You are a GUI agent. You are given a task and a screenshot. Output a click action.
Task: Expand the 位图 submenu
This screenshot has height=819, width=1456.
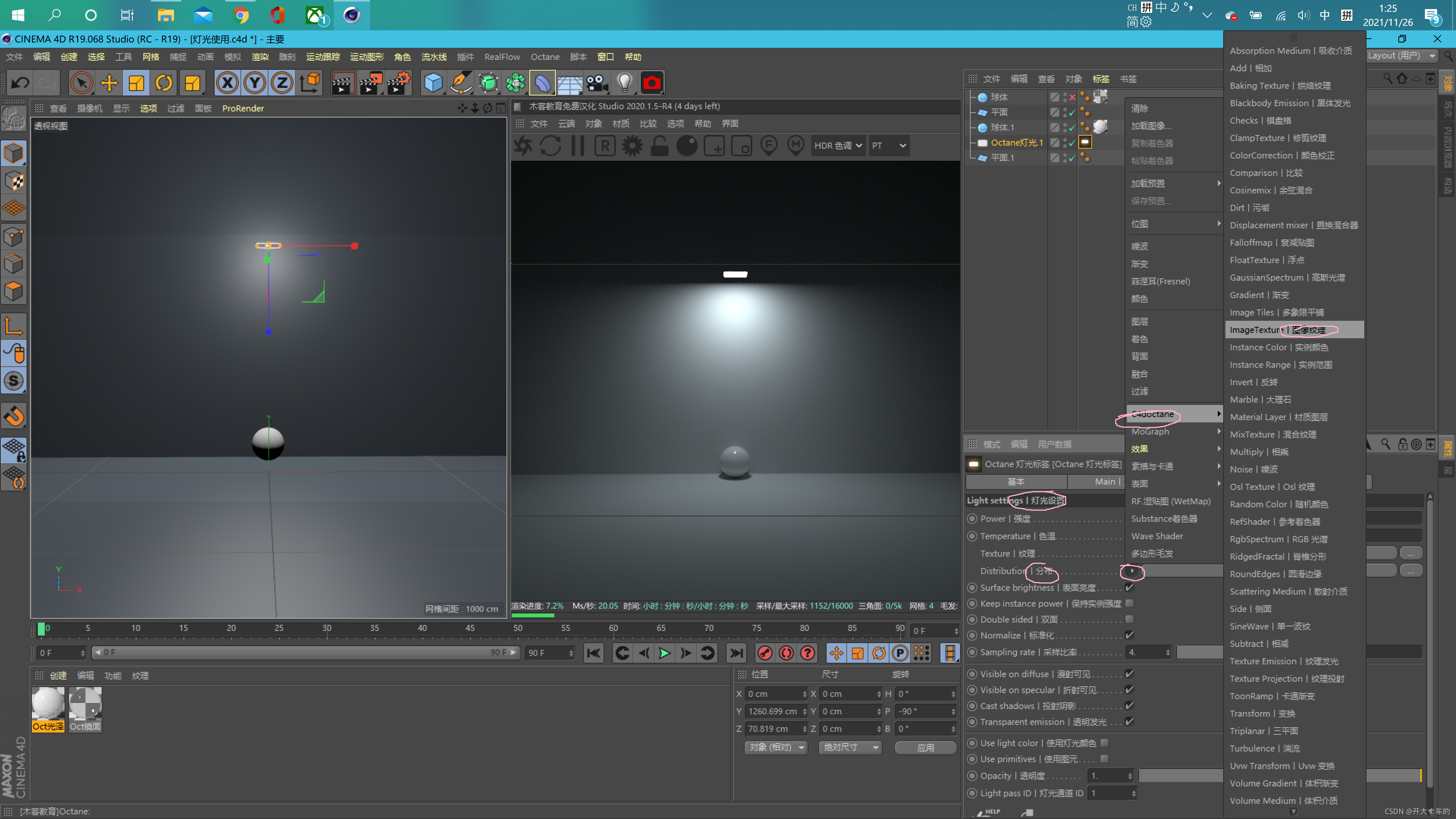1175,224
